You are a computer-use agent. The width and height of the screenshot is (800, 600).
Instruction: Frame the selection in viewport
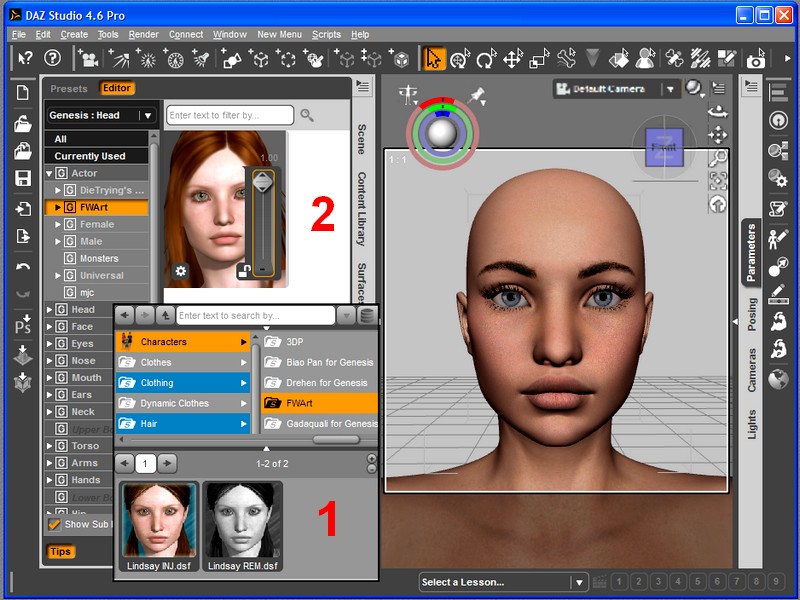tap(718, 181)
